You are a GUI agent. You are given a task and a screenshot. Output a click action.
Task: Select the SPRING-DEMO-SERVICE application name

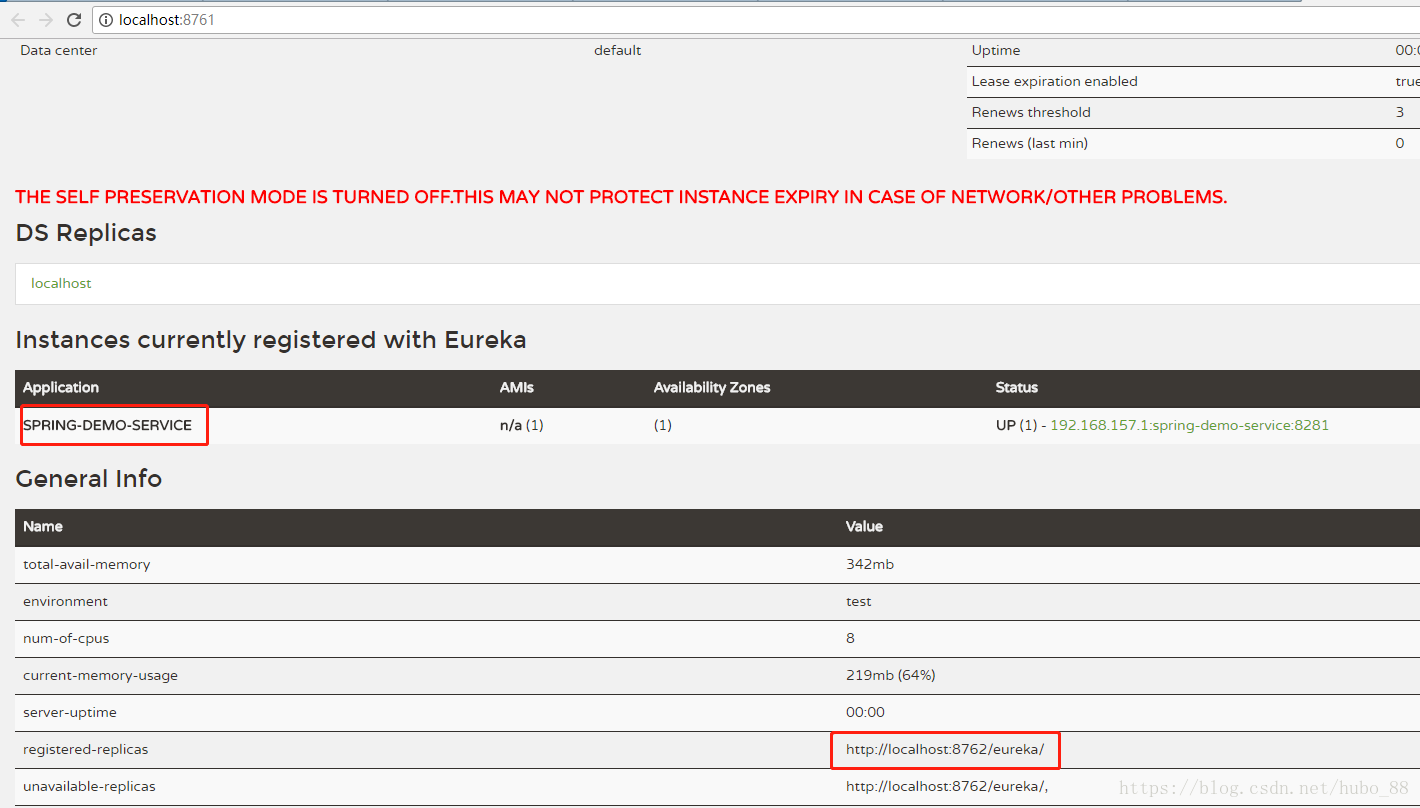107,425
